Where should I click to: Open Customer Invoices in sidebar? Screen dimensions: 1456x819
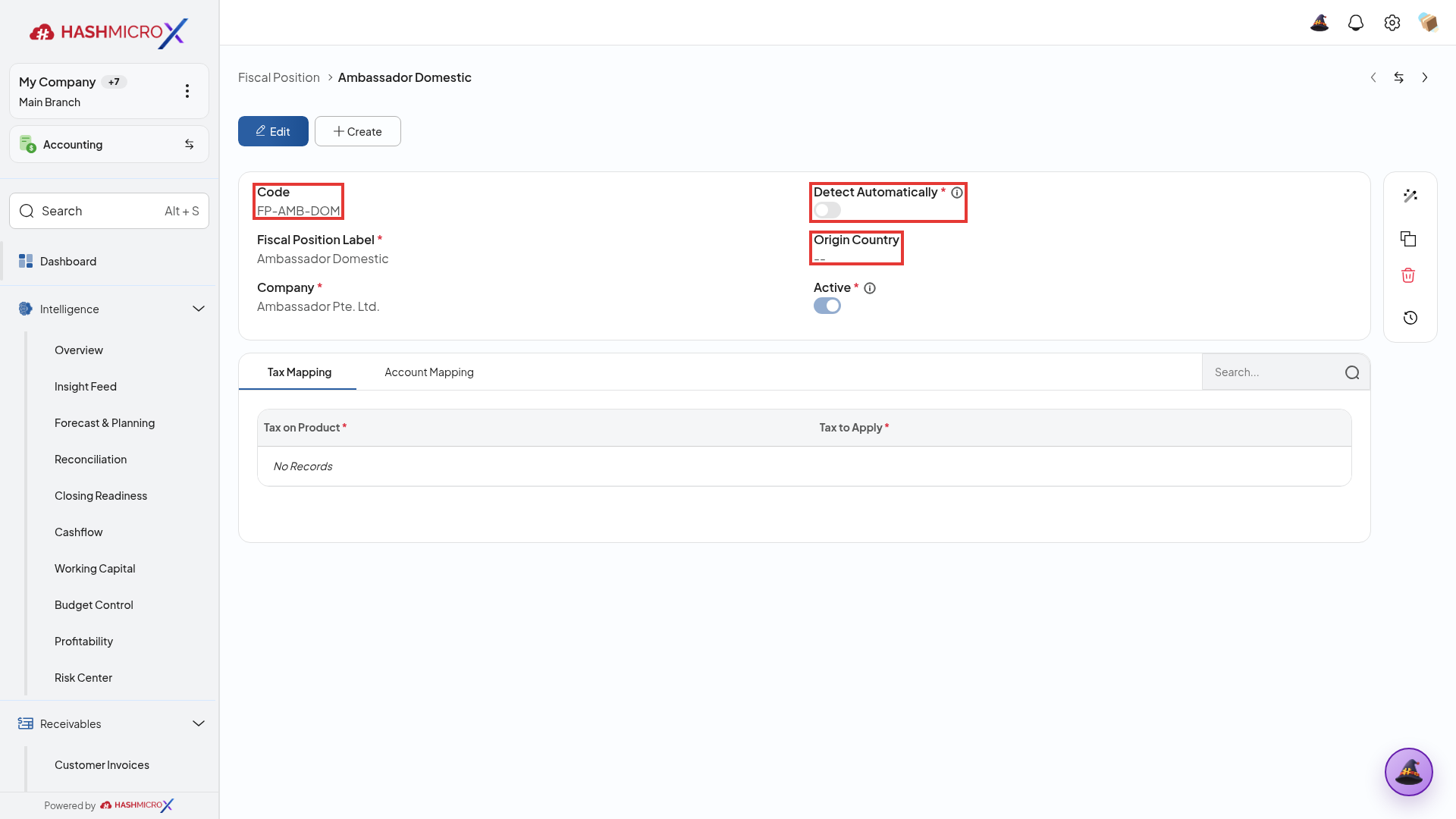102,765
